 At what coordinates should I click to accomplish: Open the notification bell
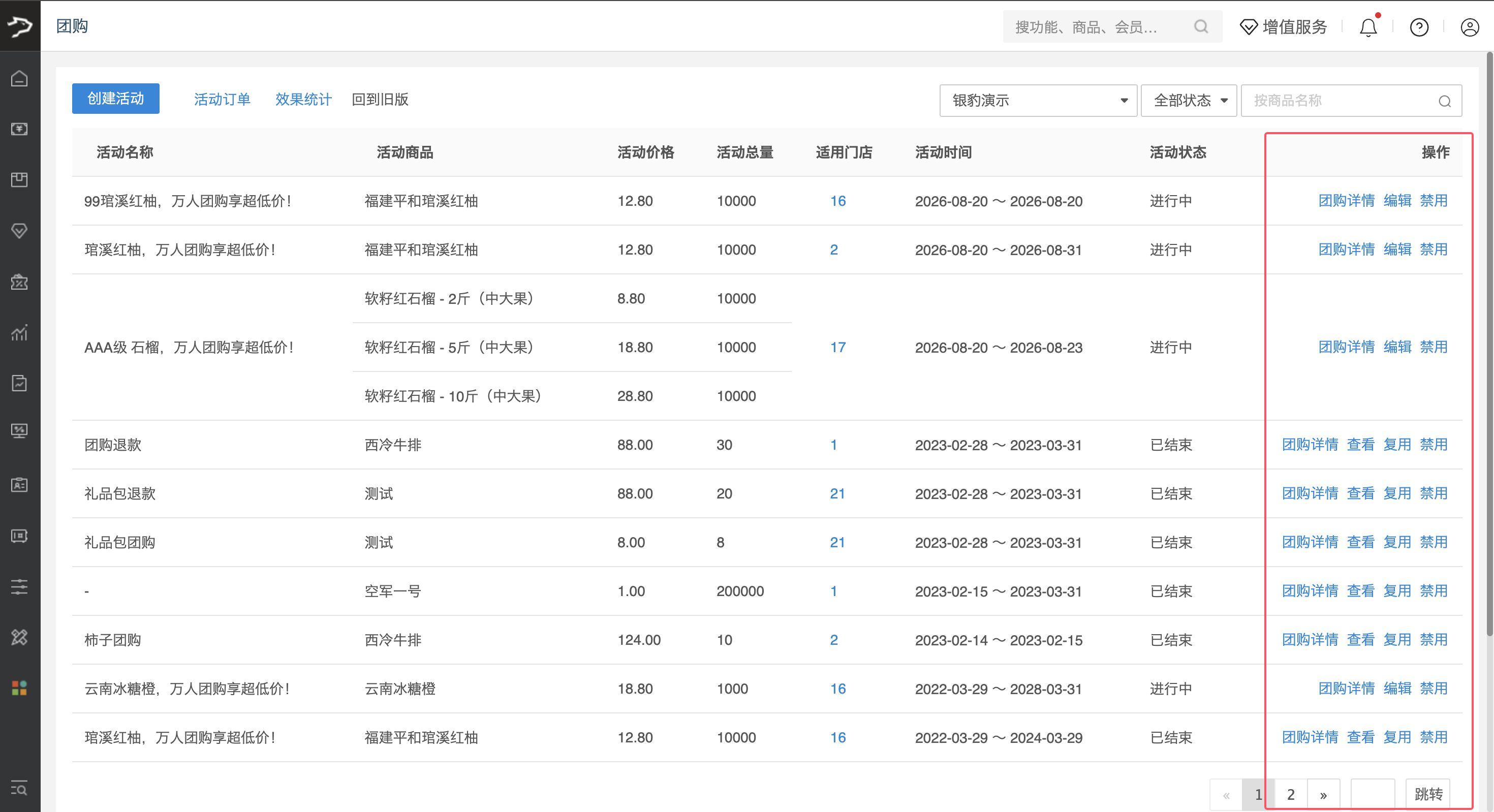[x=1368, y=27]
